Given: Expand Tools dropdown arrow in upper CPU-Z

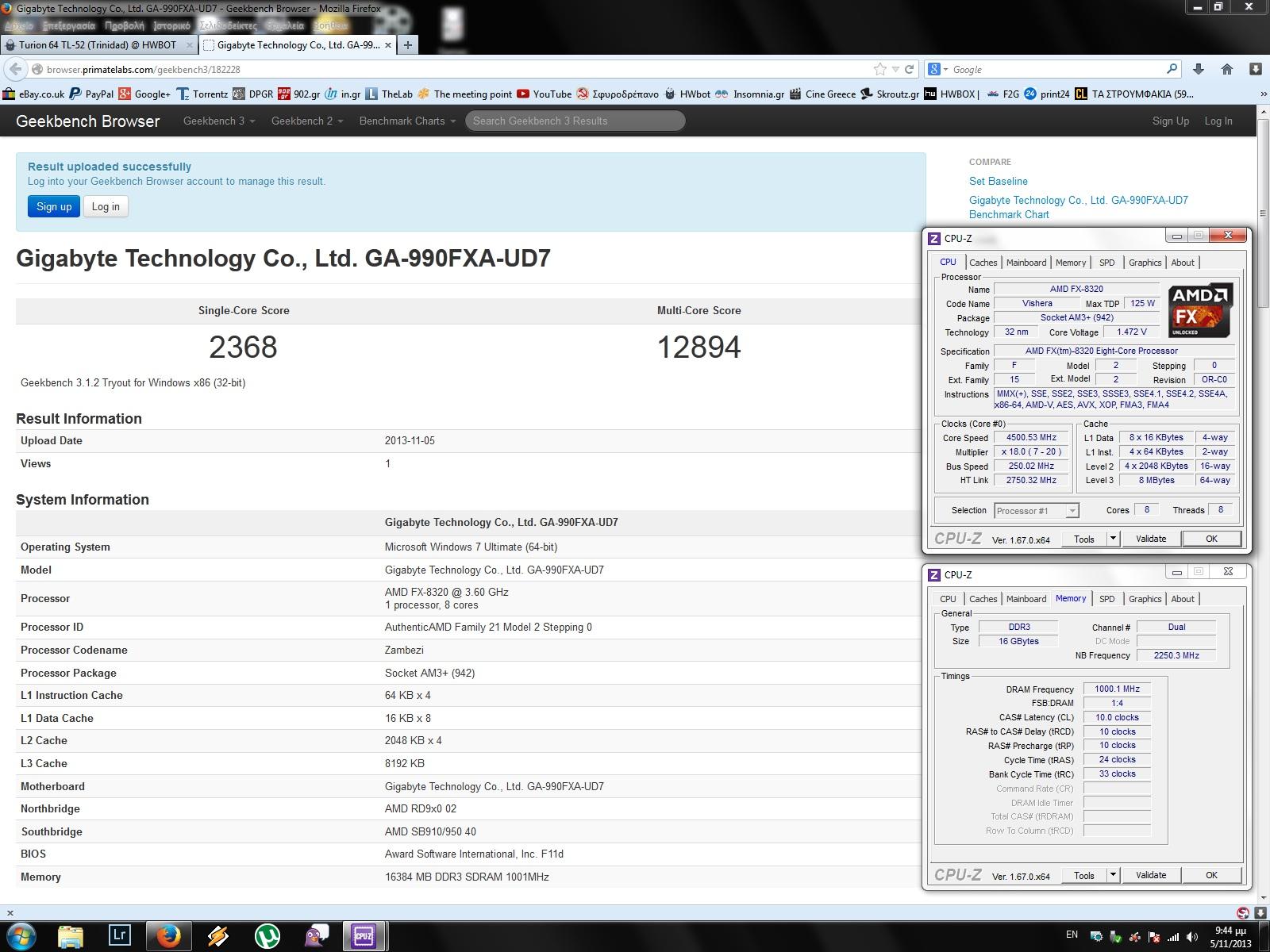Looking at the screenshot, I should (1113, 539).
